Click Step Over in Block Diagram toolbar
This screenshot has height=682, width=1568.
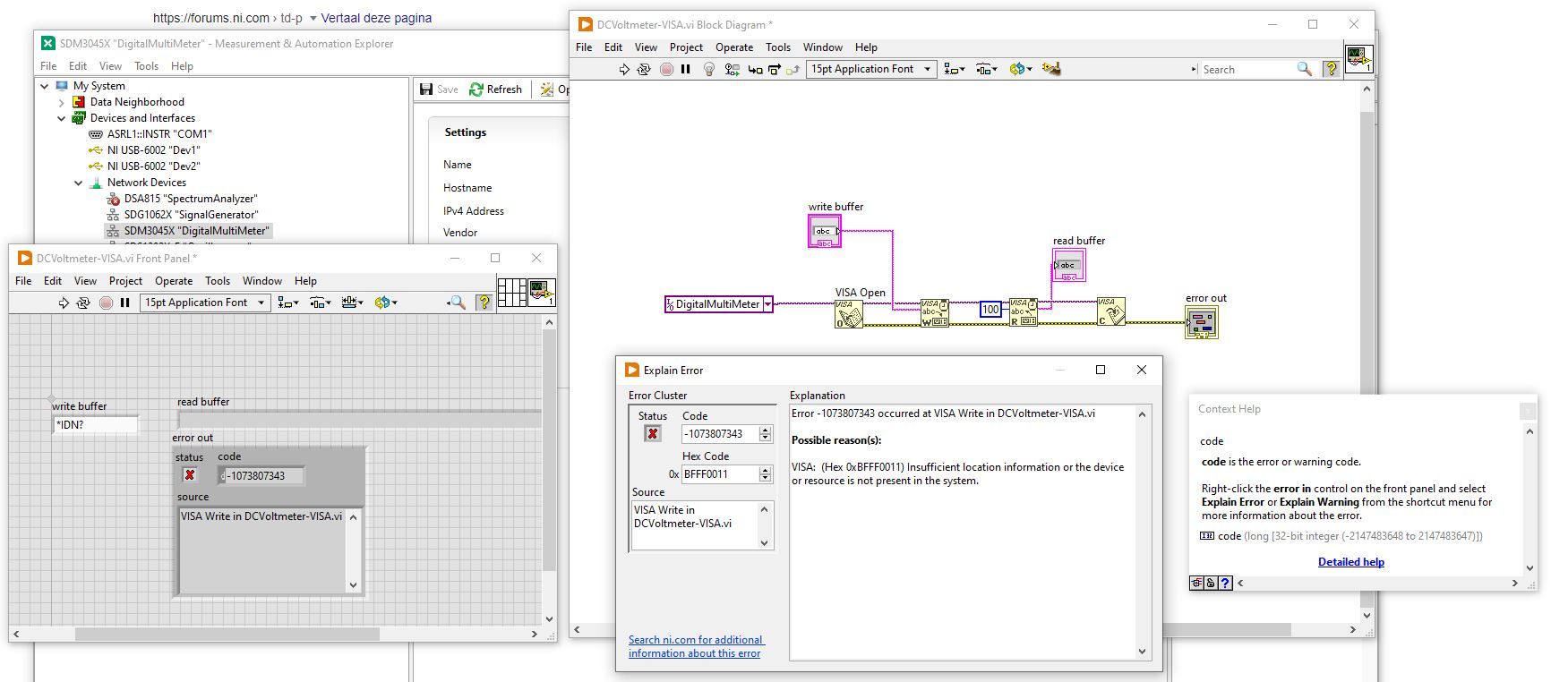[x=775, y=69]
